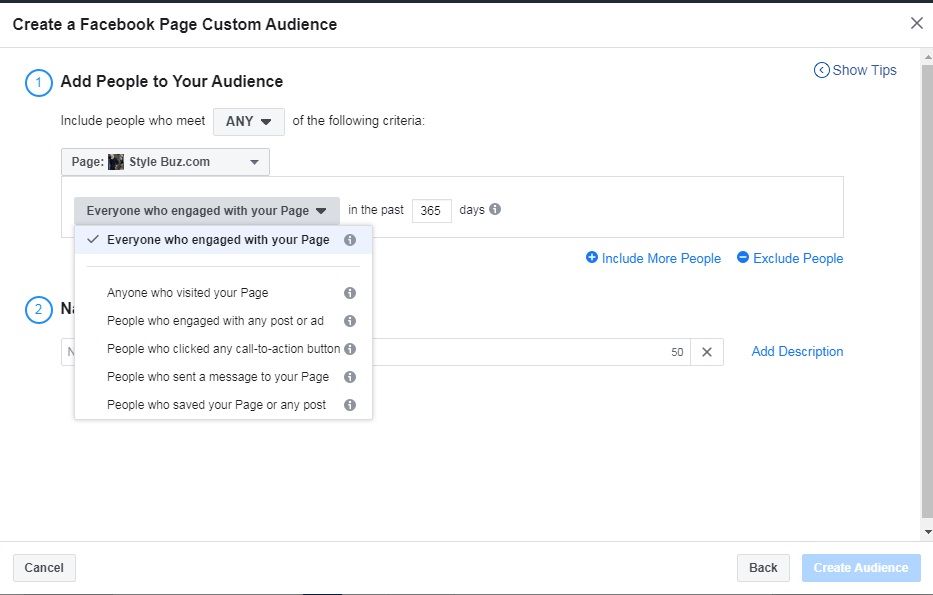Open the Add Description link
933x595 pixels.
pos(797,351)
